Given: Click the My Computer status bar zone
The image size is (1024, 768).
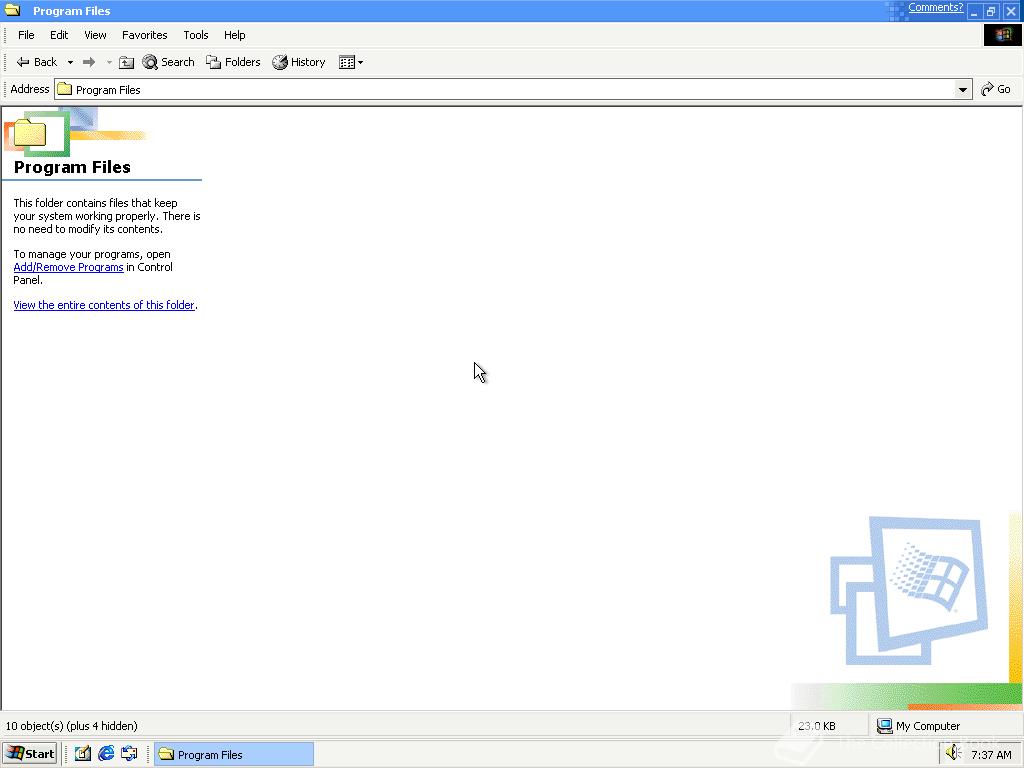Looking at the screenshot, I should point(946,726).
